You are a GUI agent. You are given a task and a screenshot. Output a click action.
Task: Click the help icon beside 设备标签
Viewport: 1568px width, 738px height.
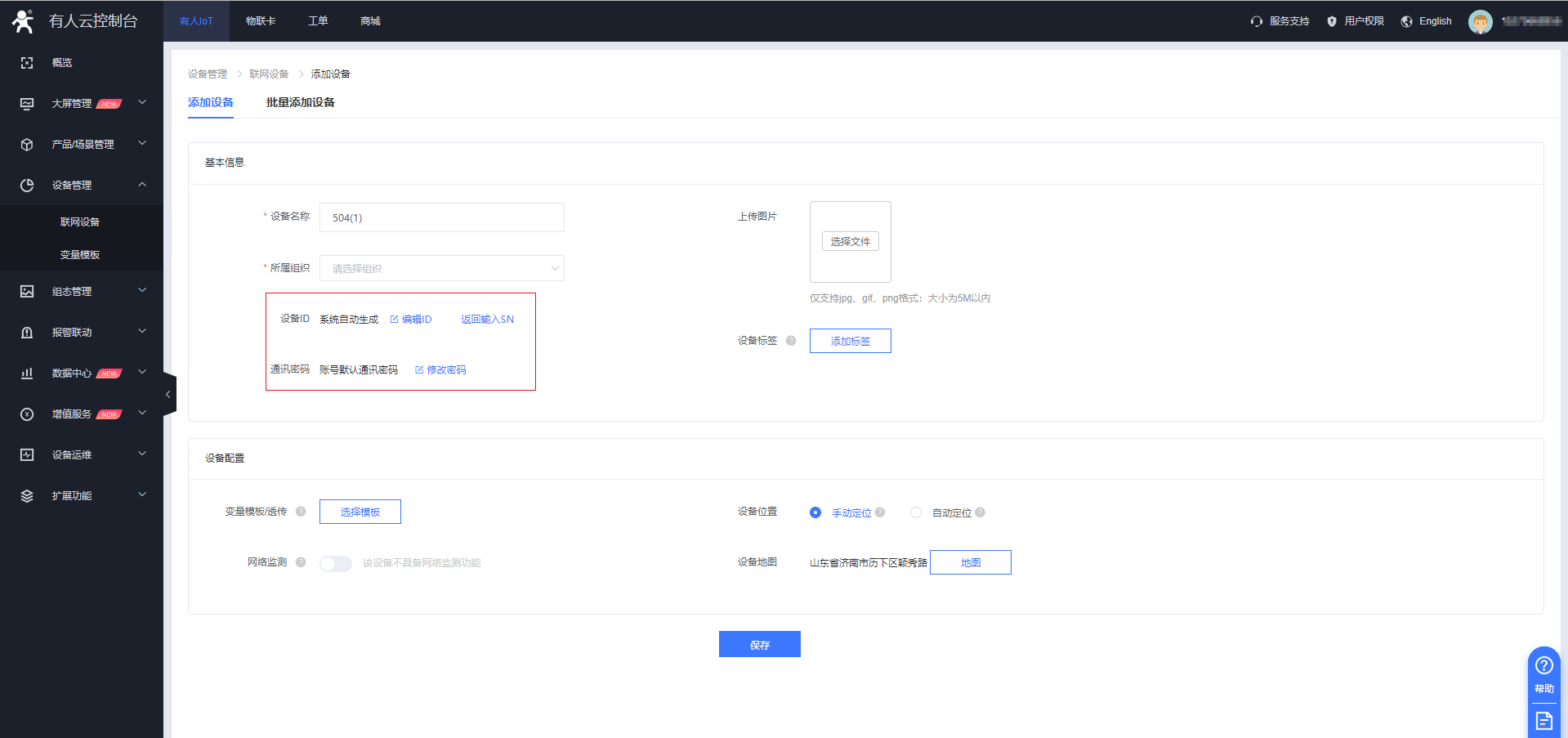coord(791,341)
